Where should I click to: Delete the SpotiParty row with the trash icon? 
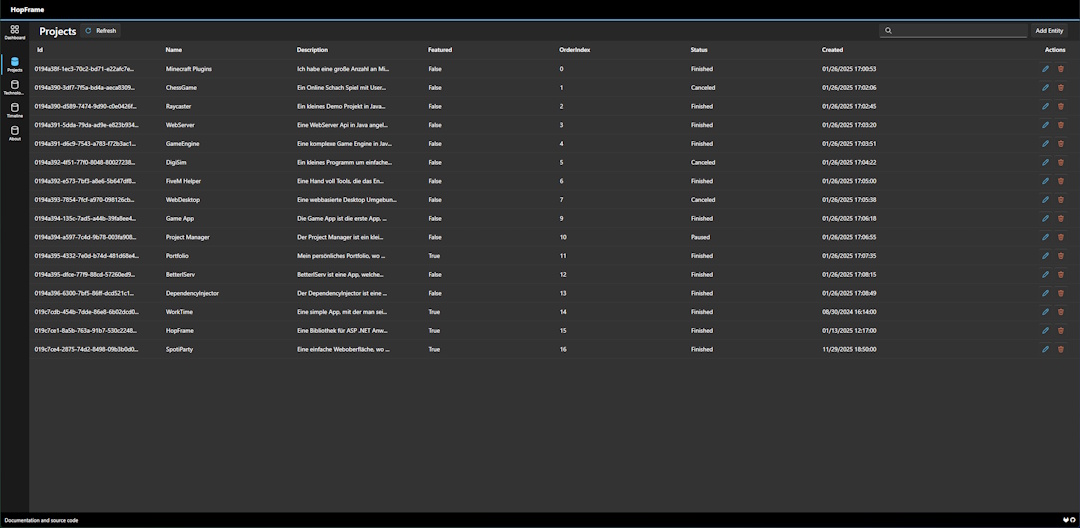[1061, 349]
